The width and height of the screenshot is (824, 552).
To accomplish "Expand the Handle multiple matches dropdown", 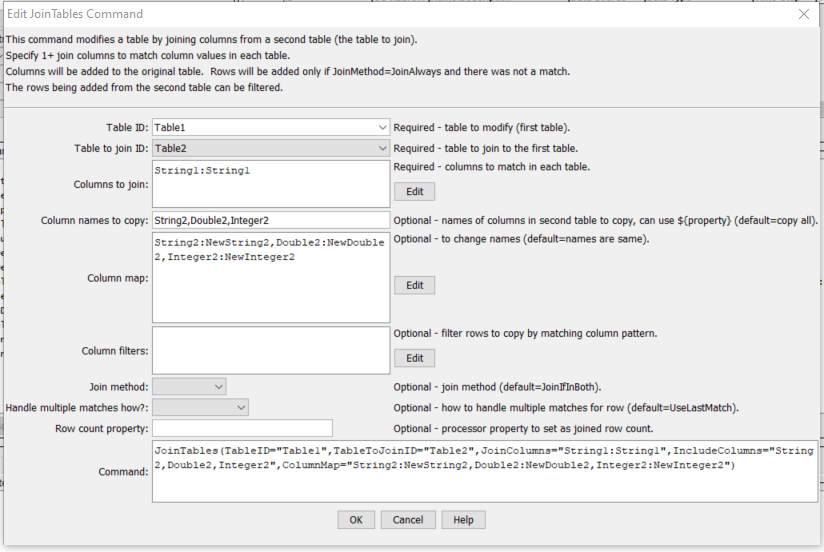I will [200, 407].
